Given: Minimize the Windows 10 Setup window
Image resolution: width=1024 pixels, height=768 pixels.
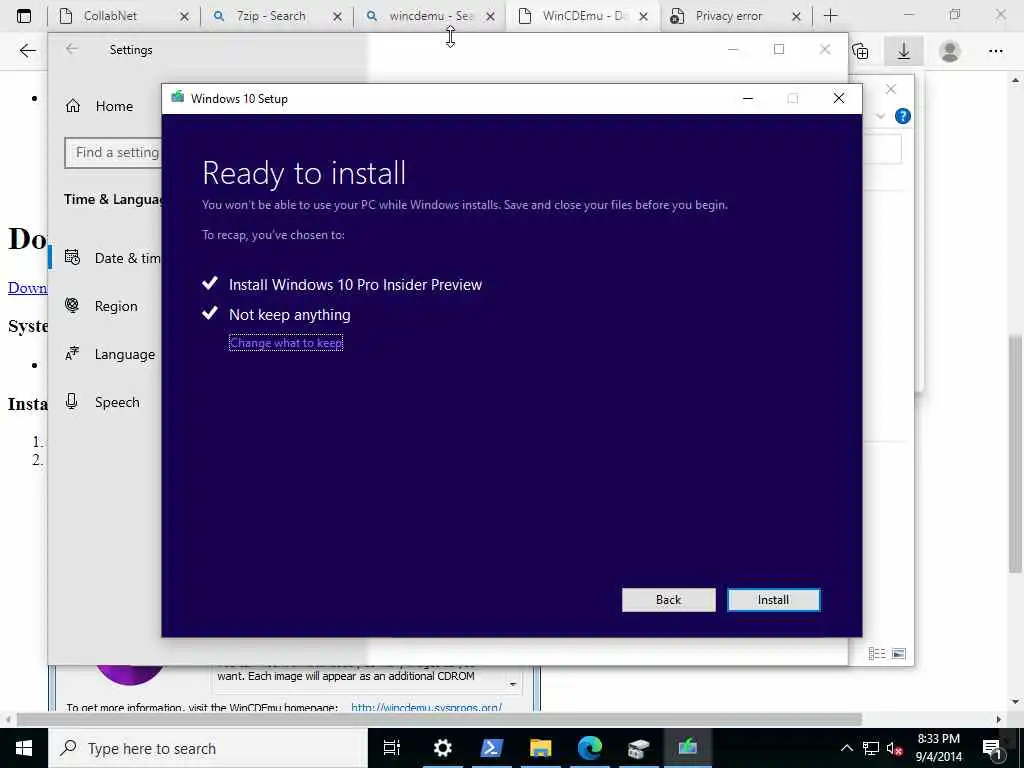Looking at the screenshot, I should coord(748,99).
